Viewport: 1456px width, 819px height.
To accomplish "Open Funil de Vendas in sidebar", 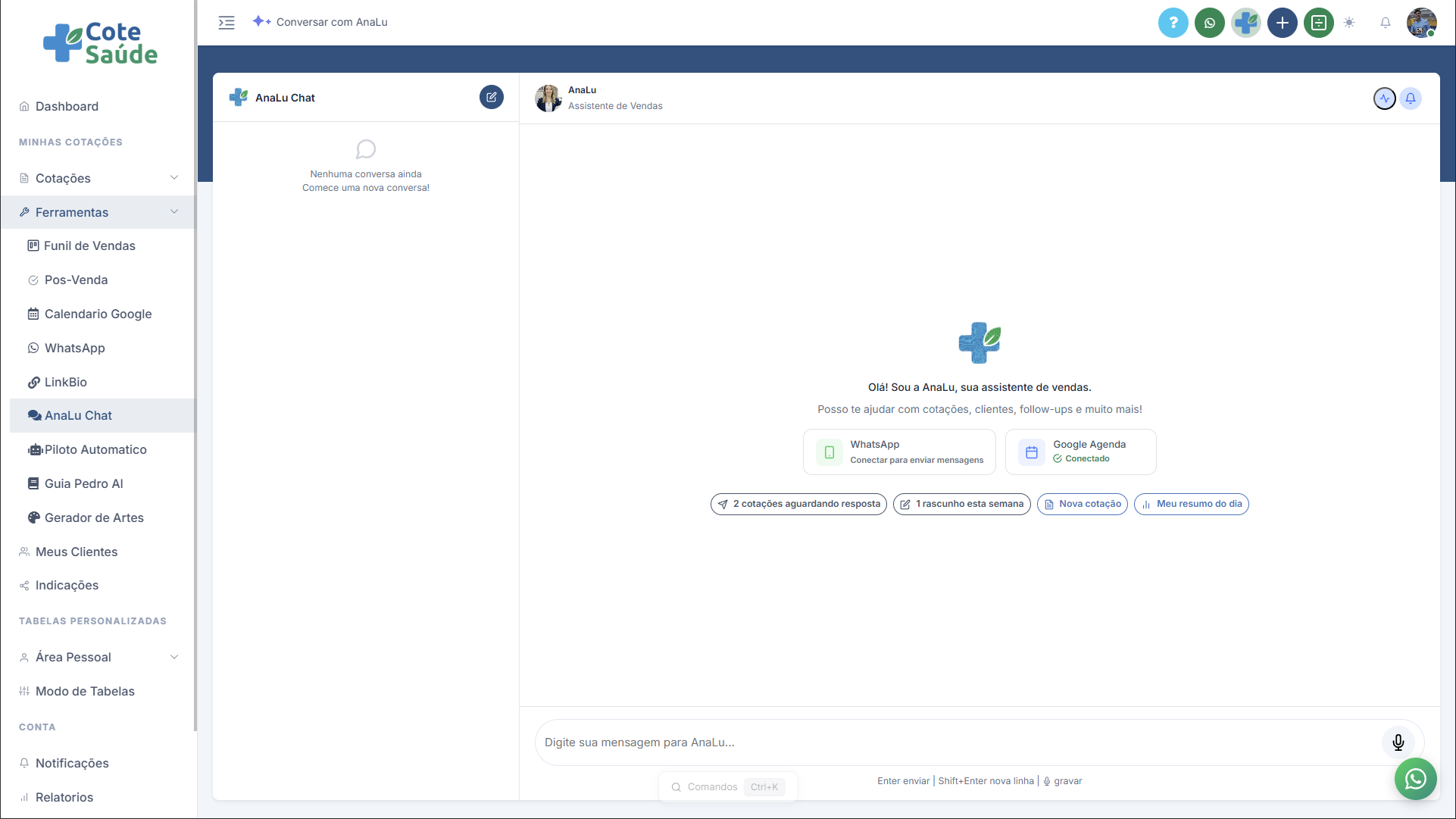I will point(89,245).
